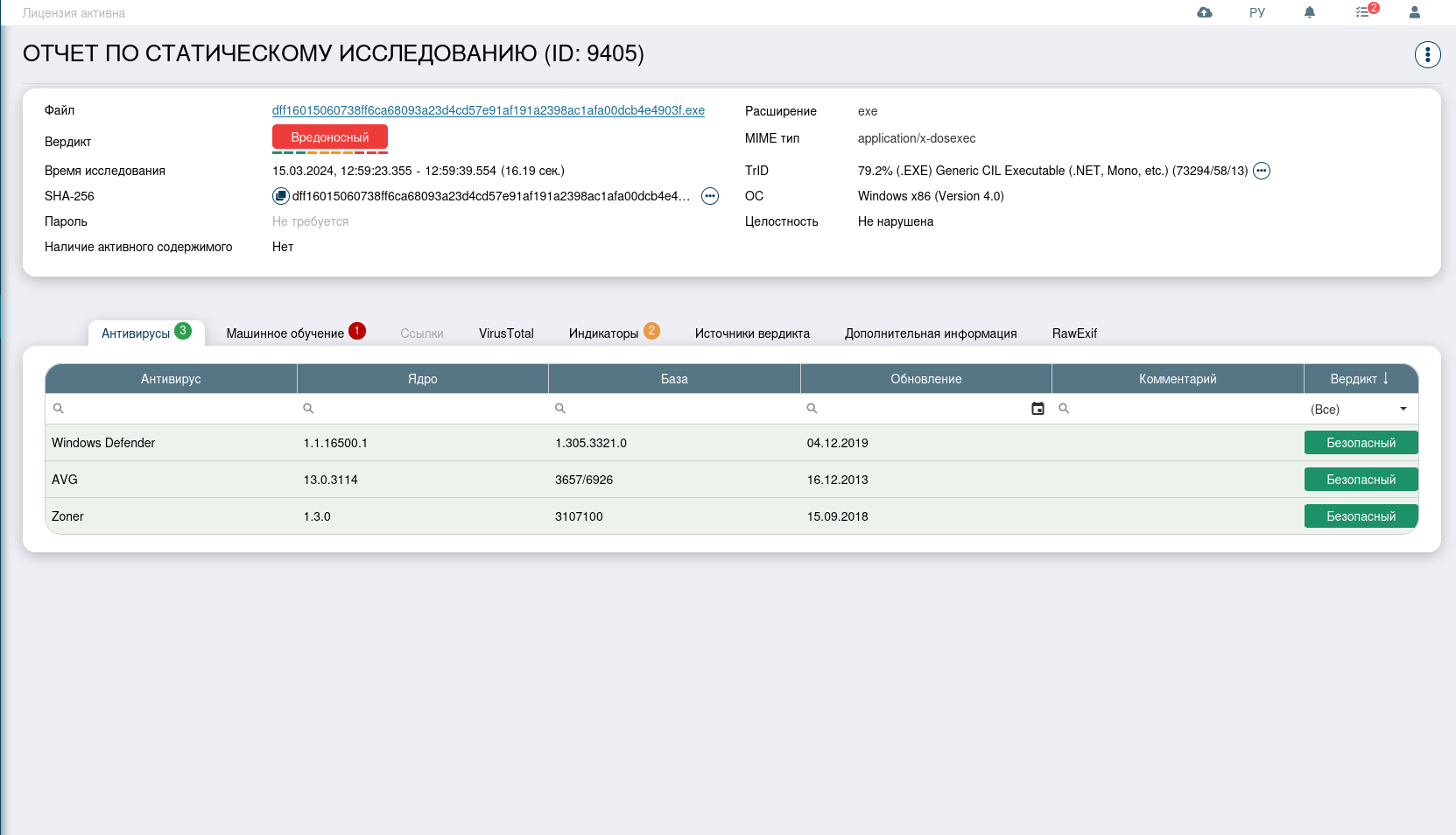Show full SHA-256 hash via ellipsis
Image resolution: width=1456 pixels, height=835 pixels.
click(x=710, y=196)
